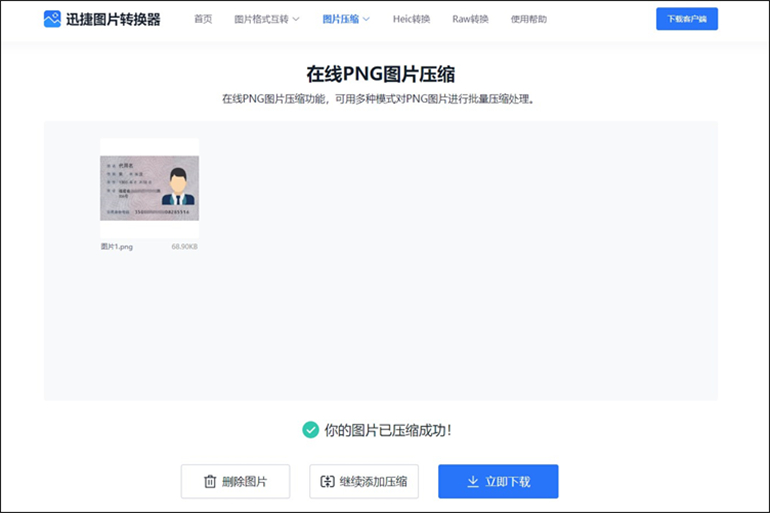Go to 首页 in the navigation
This screenshot has width=770, height=513.
point(203,19)
